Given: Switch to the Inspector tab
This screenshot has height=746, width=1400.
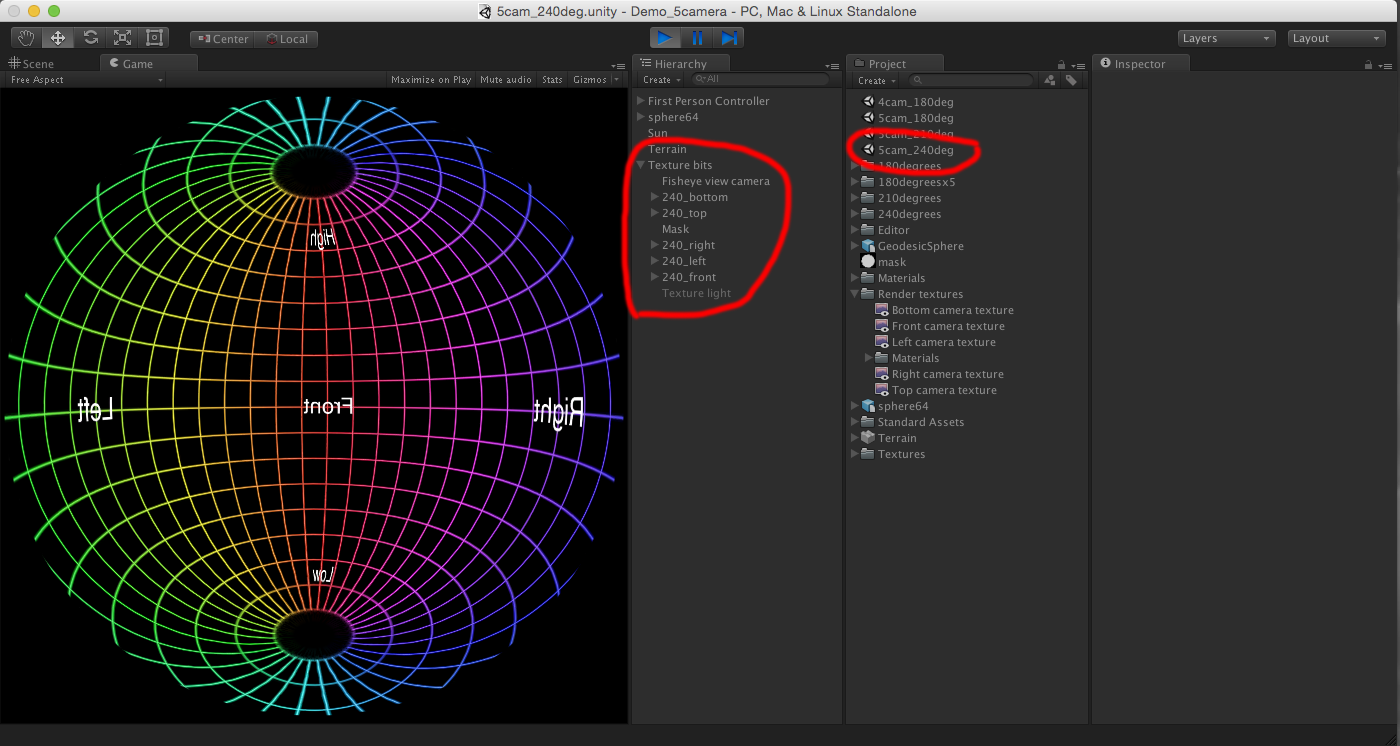Looking at the screenshot, I should pyautogui.click(x=1140, y=64).
